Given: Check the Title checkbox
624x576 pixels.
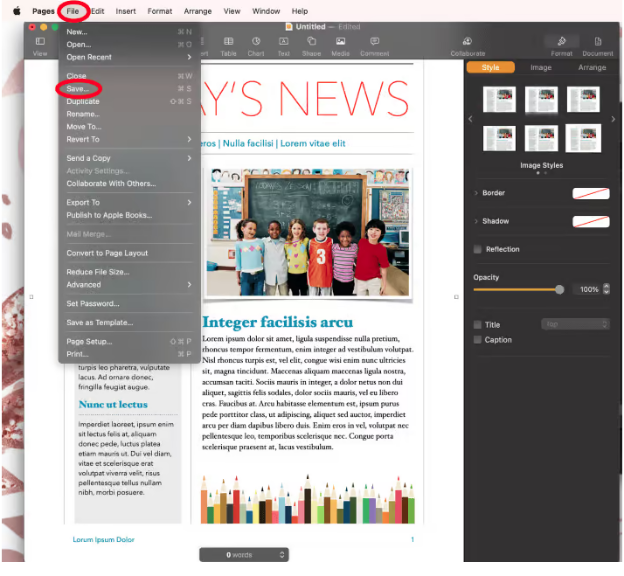Looking at the screenshot, I should click(478, 325).
